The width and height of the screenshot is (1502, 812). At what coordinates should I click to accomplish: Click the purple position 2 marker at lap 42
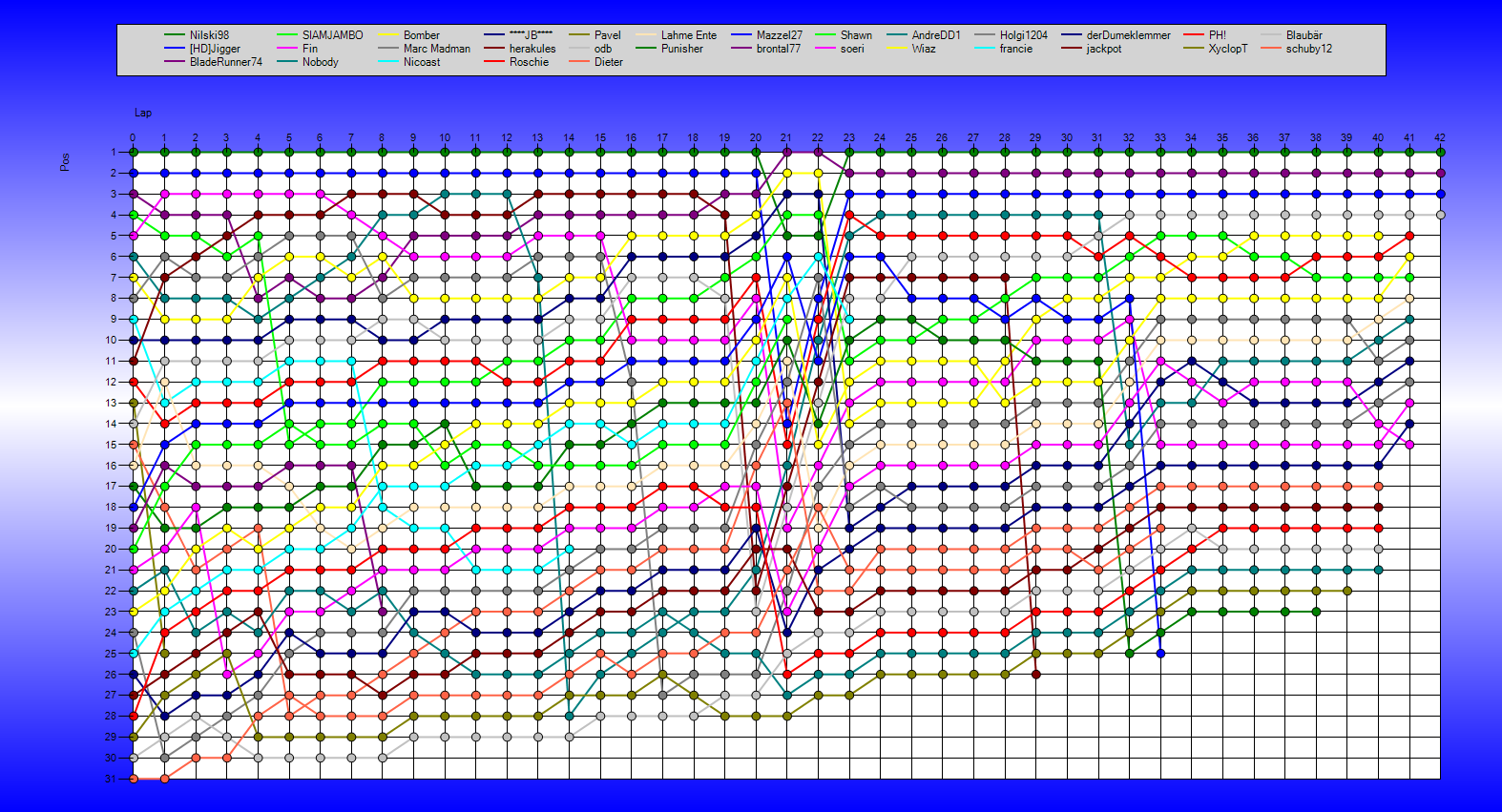[x=1440, y=173]
